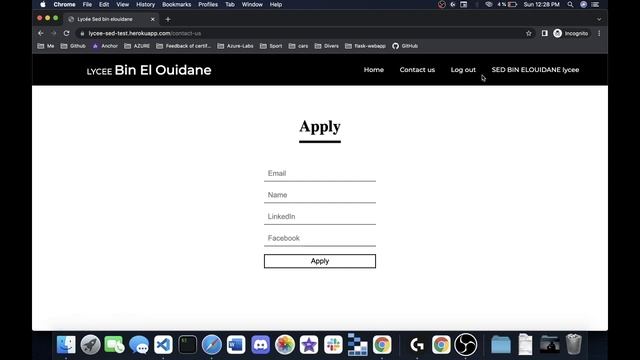Open Photos from the dock
The width and height of the screenshot is (640, 360).
[x=284, y=344]
